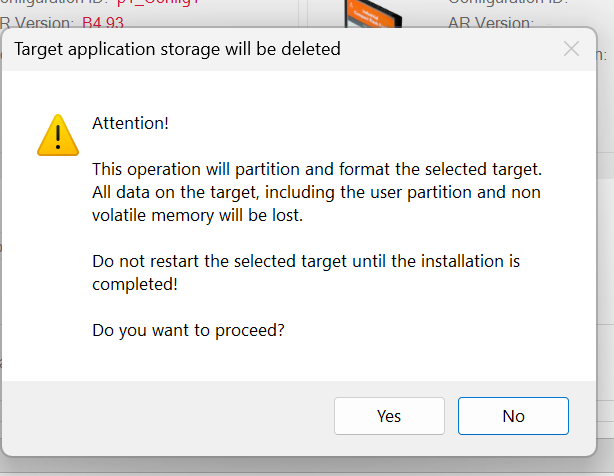The height and width of the screenshot is (476, 614).
Task: Click the red B4.93 version value
Action: coord(103,23)
